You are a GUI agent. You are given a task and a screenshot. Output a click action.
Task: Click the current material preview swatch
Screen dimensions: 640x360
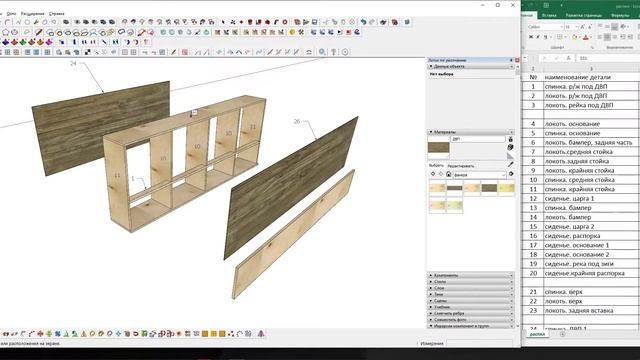pyautogui.click(x=438, y=147)
